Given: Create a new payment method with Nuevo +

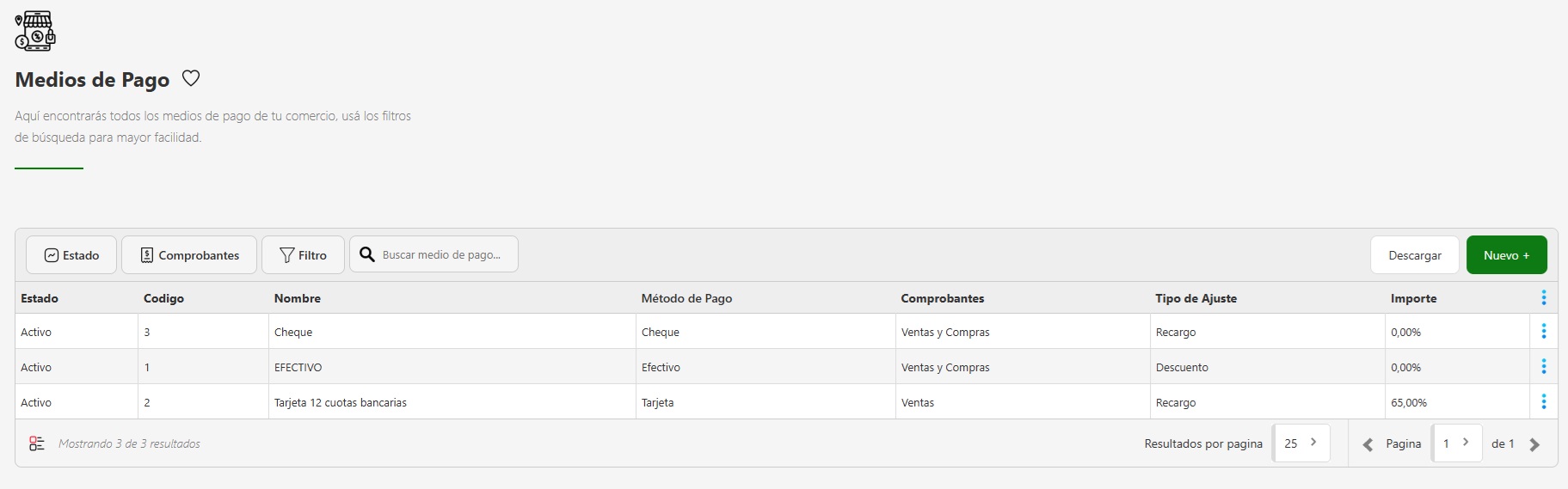Looking at the screenshot, I should coord(1506,255).
